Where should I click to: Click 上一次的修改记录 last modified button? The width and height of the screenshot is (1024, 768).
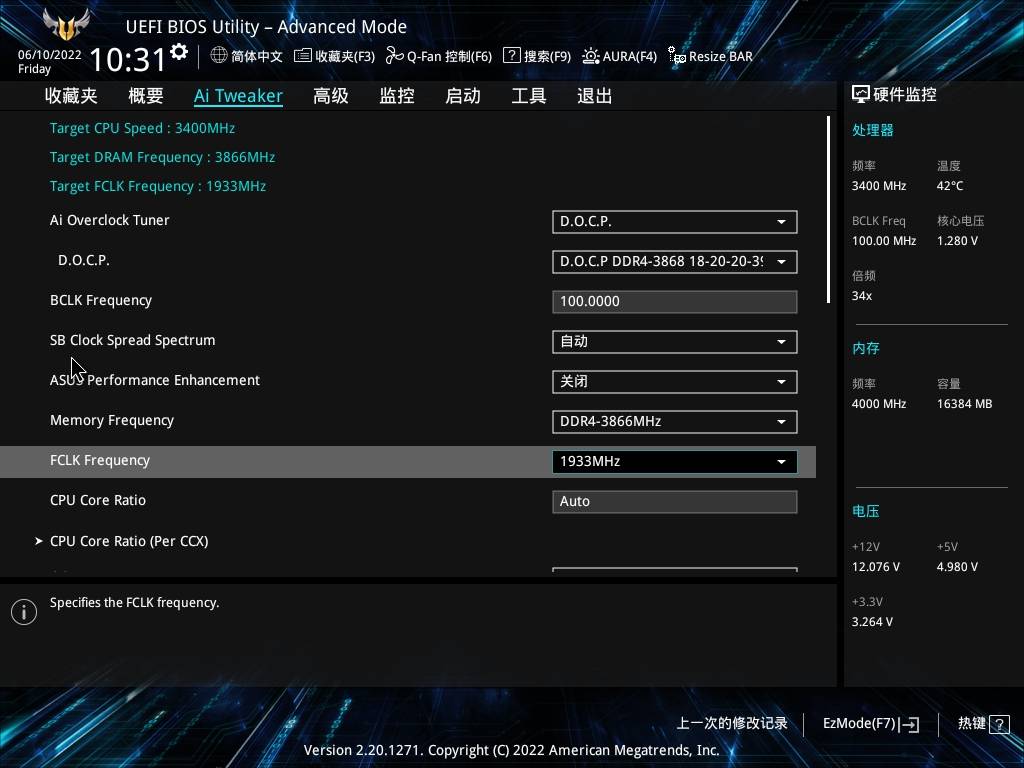731,724
